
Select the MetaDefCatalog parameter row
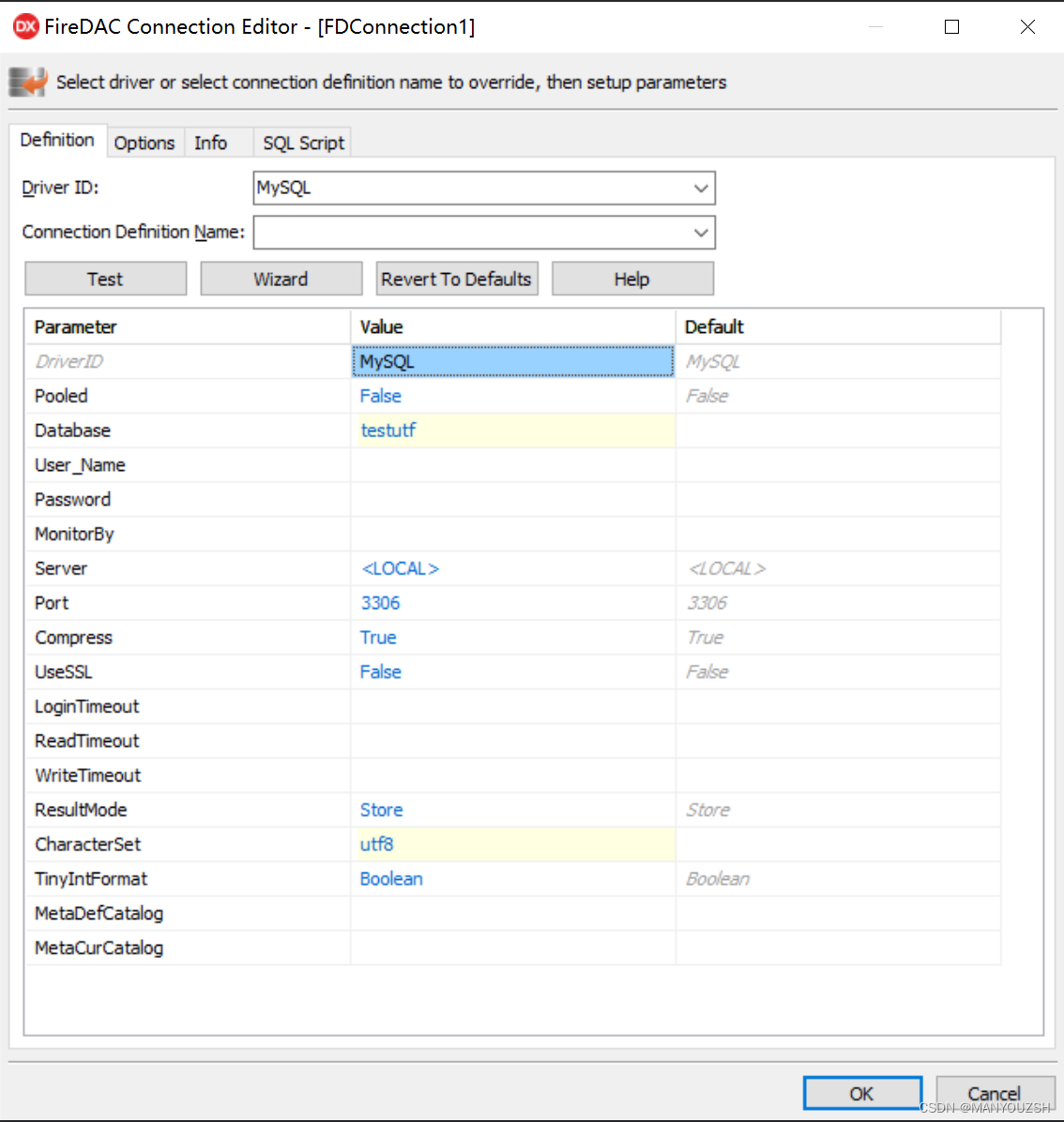click(x=513, y=913)
